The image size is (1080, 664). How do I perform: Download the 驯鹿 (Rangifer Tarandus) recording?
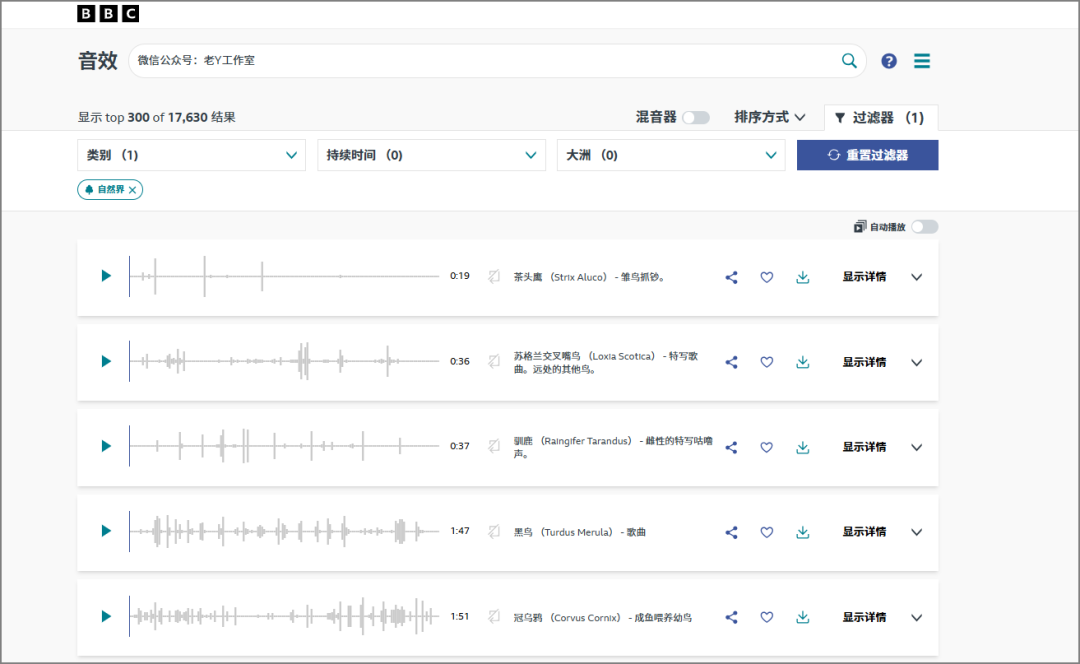pyautogui.click(x=802, y=447)
